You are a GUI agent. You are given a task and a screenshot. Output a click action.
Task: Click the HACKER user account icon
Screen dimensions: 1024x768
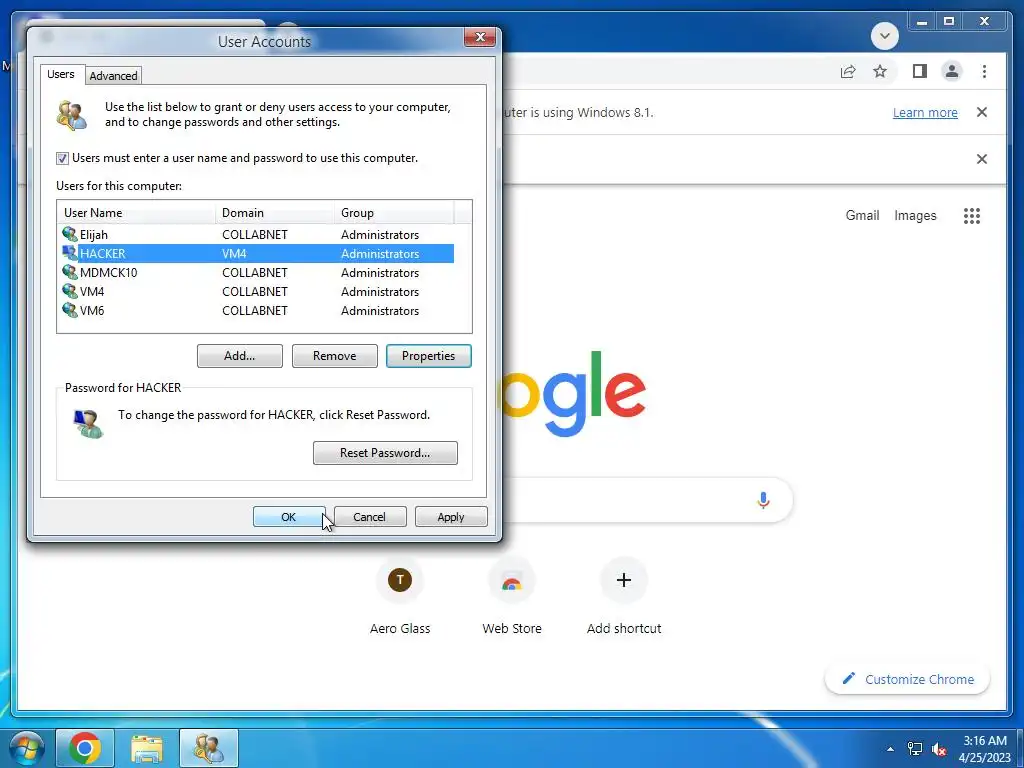point(70,253)
